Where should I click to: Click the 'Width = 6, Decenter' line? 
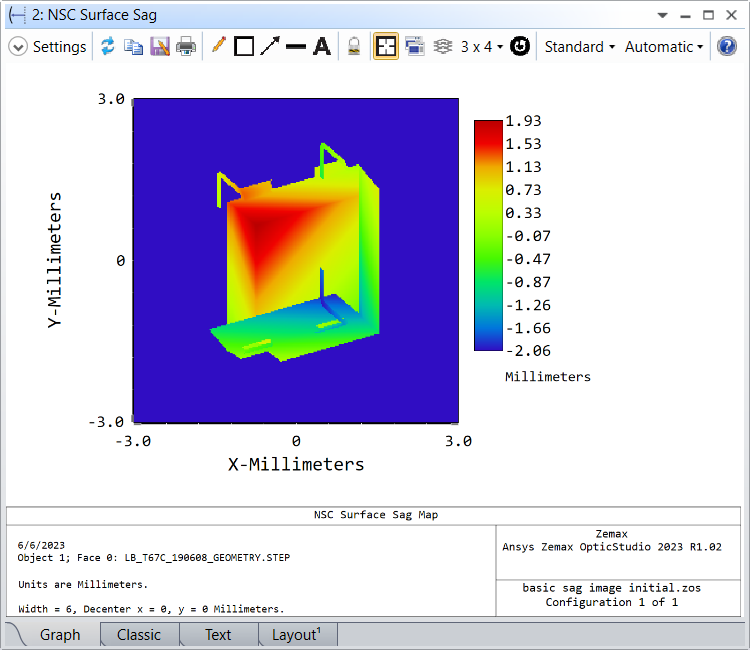pos(151,609)
